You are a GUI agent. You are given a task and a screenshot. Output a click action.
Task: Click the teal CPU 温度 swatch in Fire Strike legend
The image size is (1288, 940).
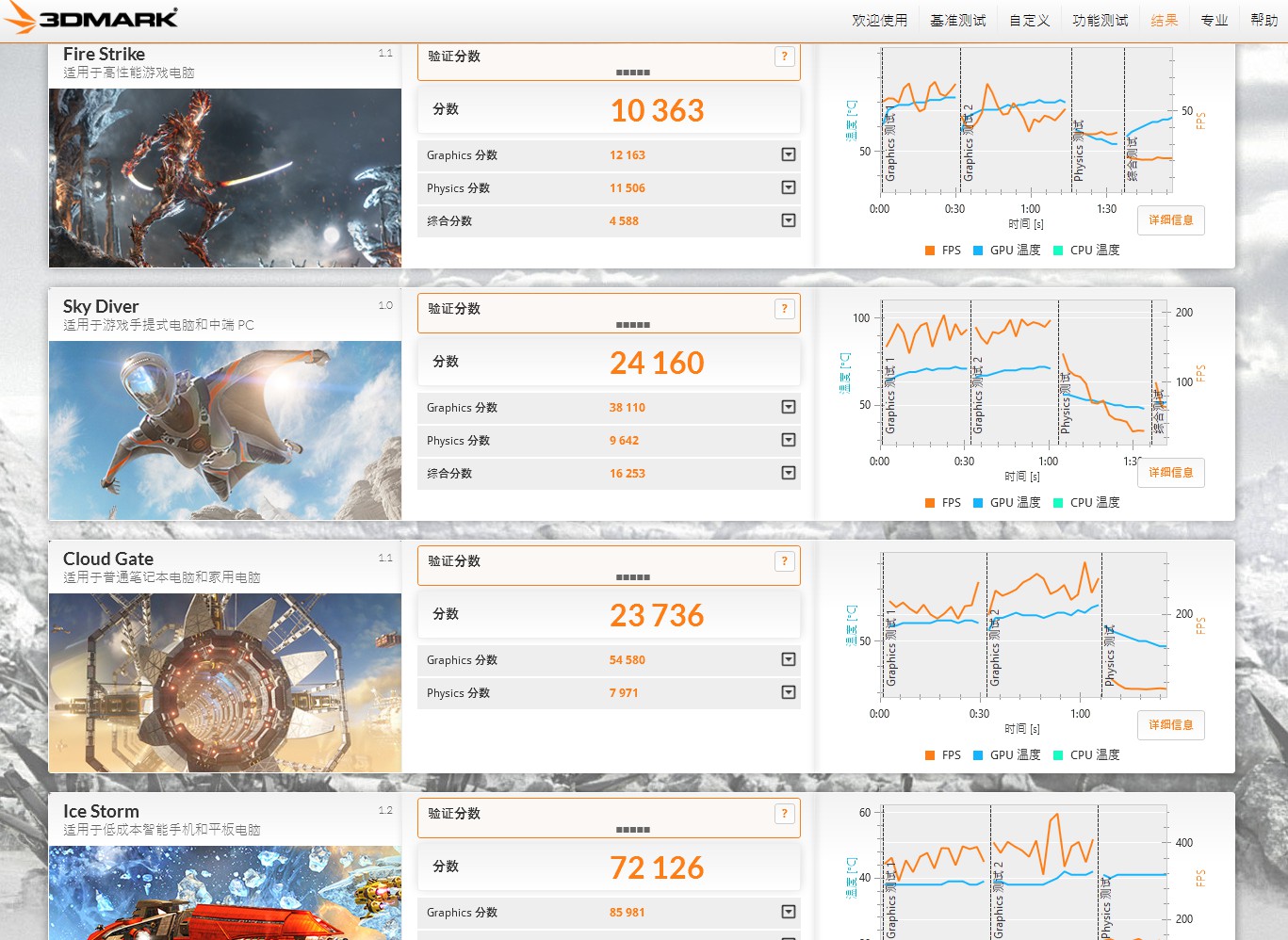point(1058,251)
